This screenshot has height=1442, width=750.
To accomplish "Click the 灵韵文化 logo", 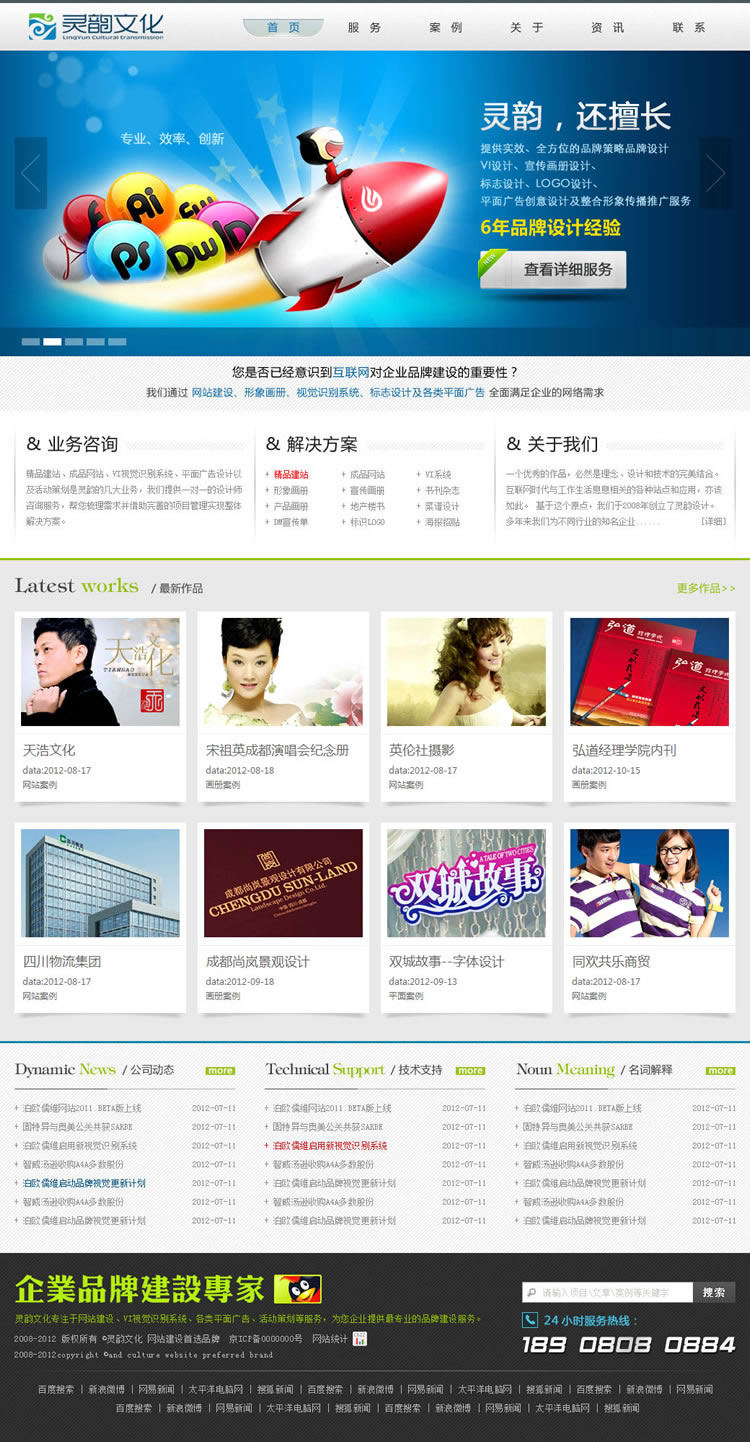I will click(x=96, y=27).
